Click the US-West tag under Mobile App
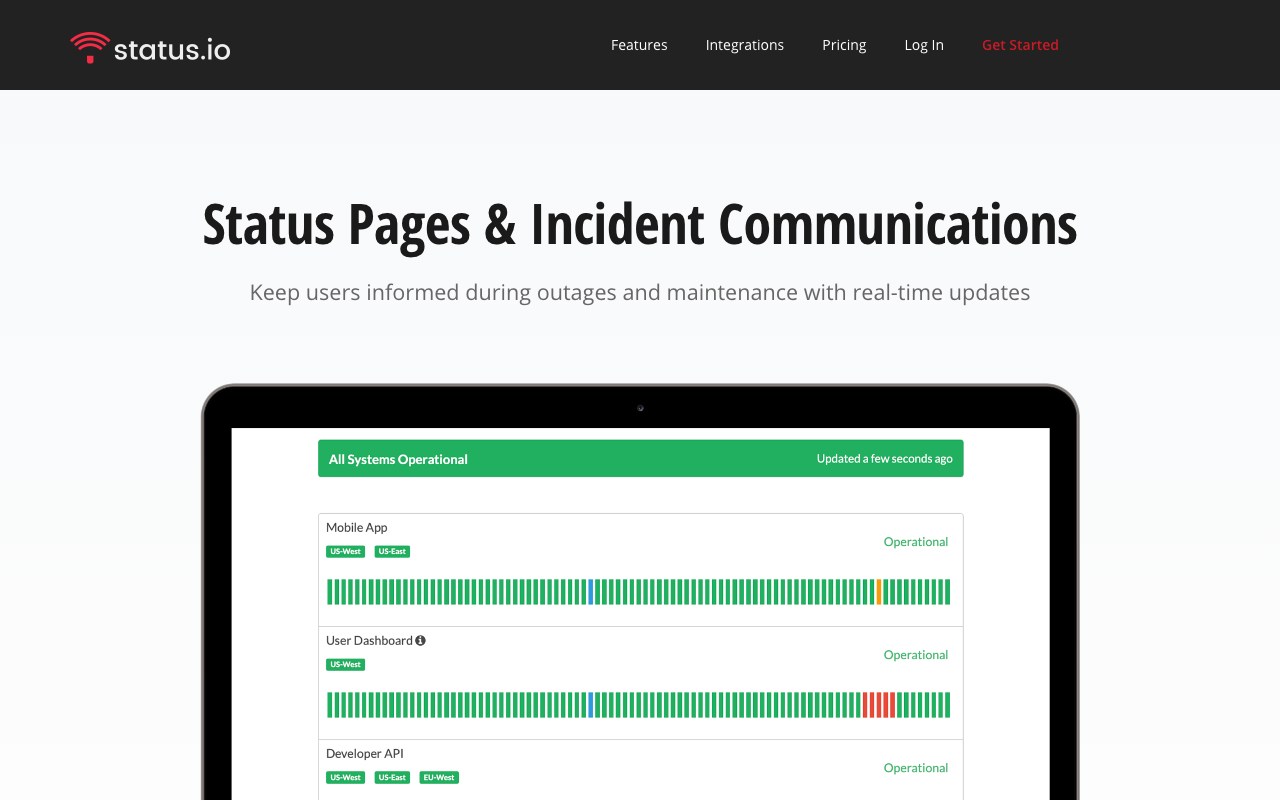 click(x=345, y=552)
